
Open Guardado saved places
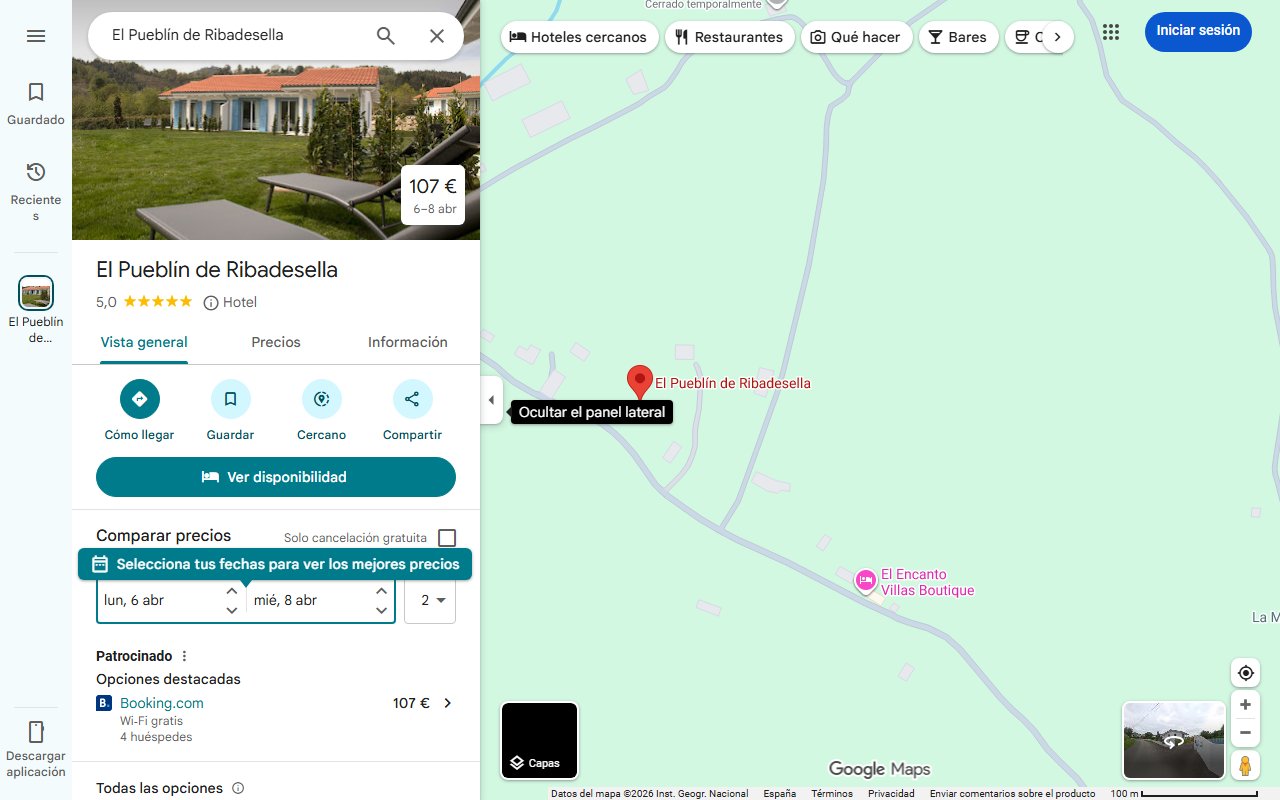tap(36, 104)
